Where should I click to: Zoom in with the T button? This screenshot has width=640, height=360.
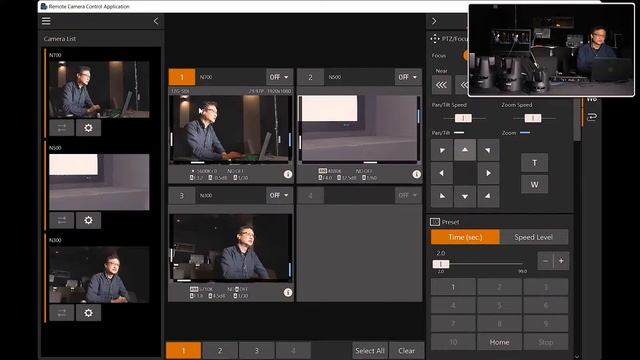(534, 163)
